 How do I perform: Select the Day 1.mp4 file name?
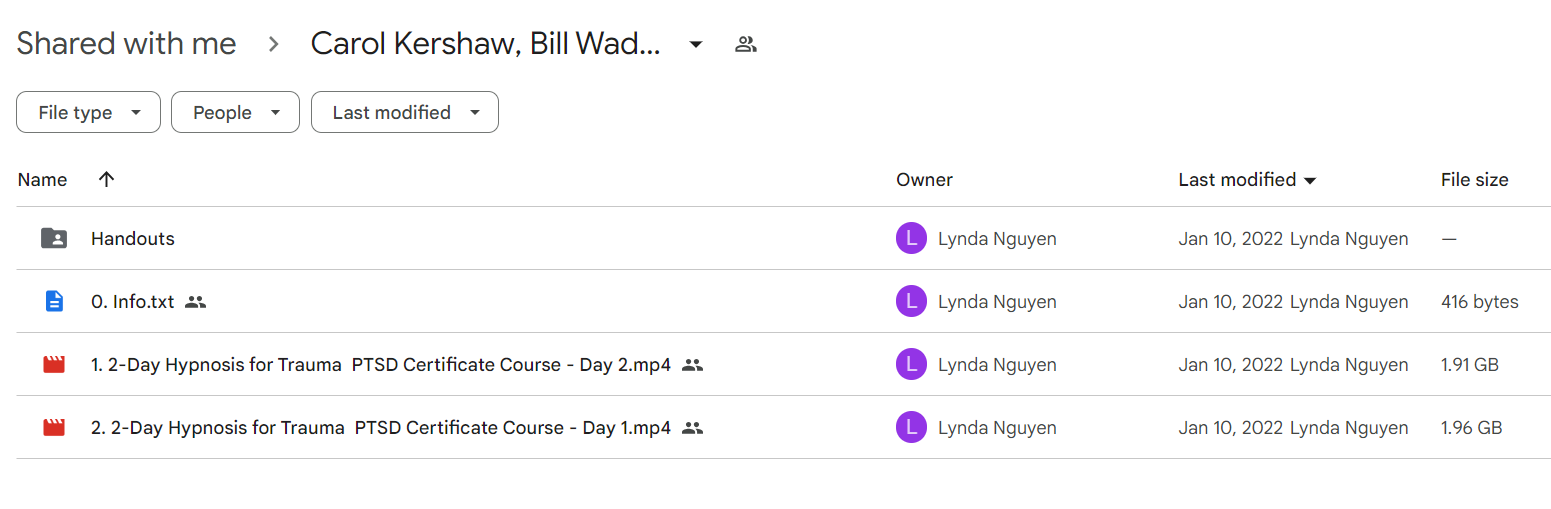coord(381,428)
